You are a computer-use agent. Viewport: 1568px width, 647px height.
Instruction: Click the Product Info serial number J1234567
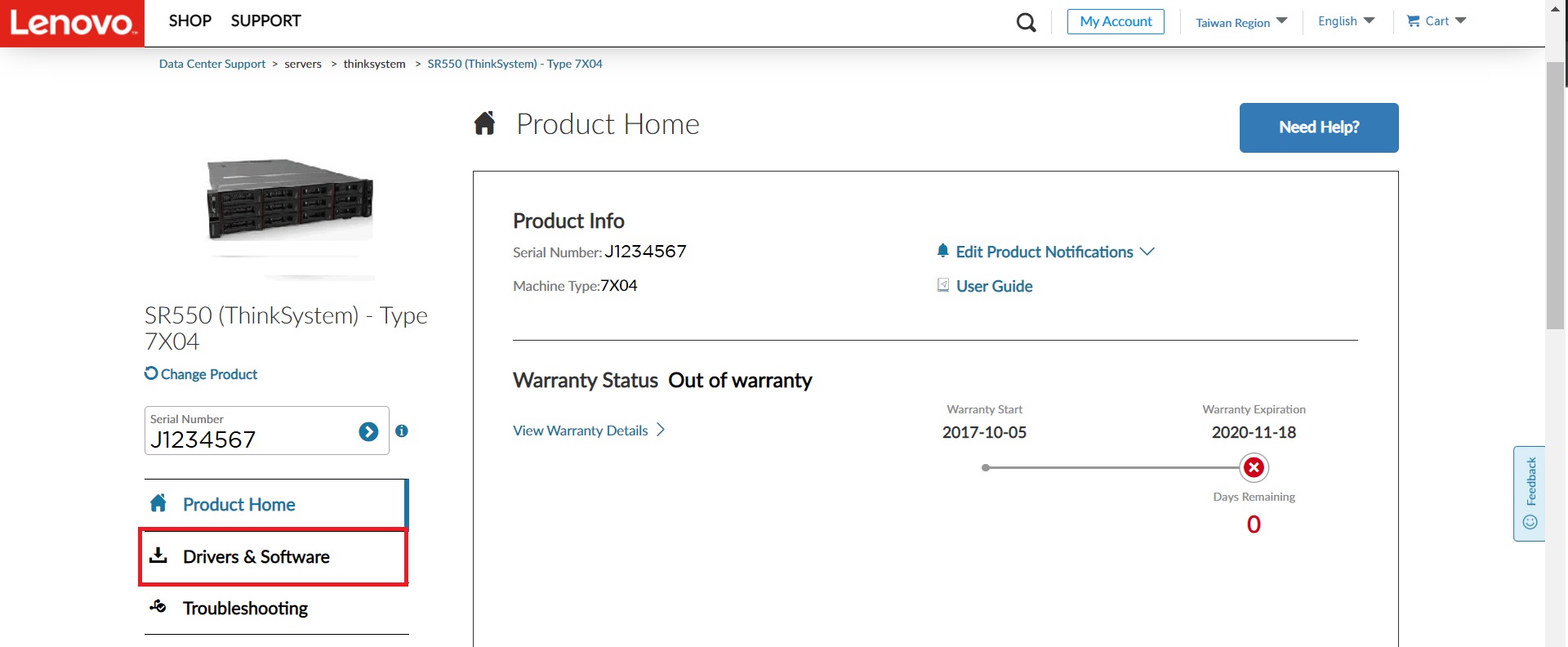(x=645, y=252)
